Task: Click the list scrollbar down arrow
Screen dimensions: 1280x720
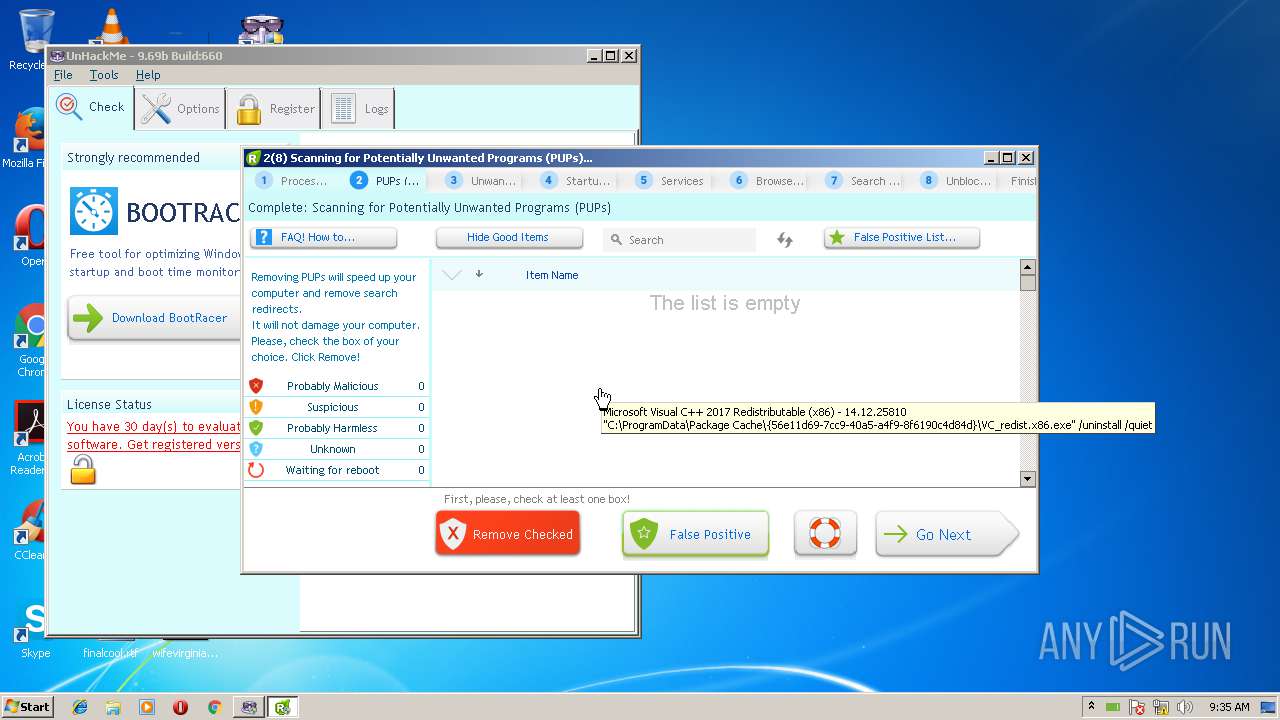Action: pyautogui.click(x=1027, y=479)
